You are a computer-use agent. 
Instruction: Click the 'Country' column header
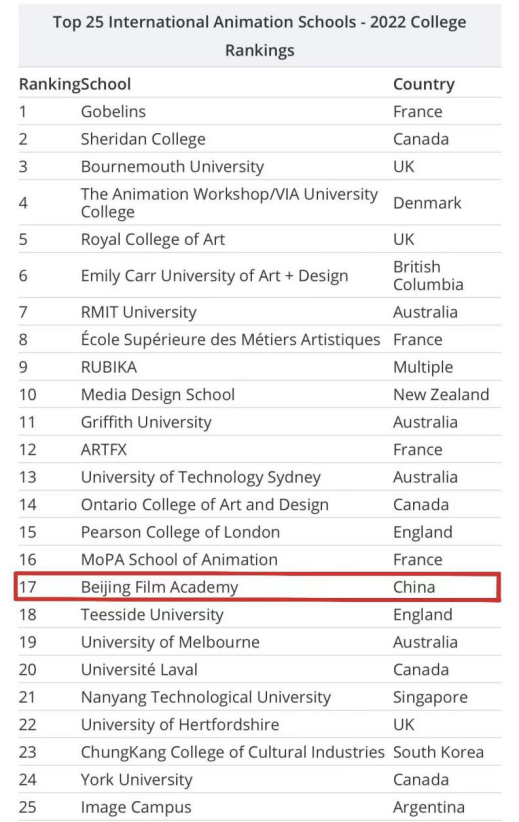click(x=424, y=84)
